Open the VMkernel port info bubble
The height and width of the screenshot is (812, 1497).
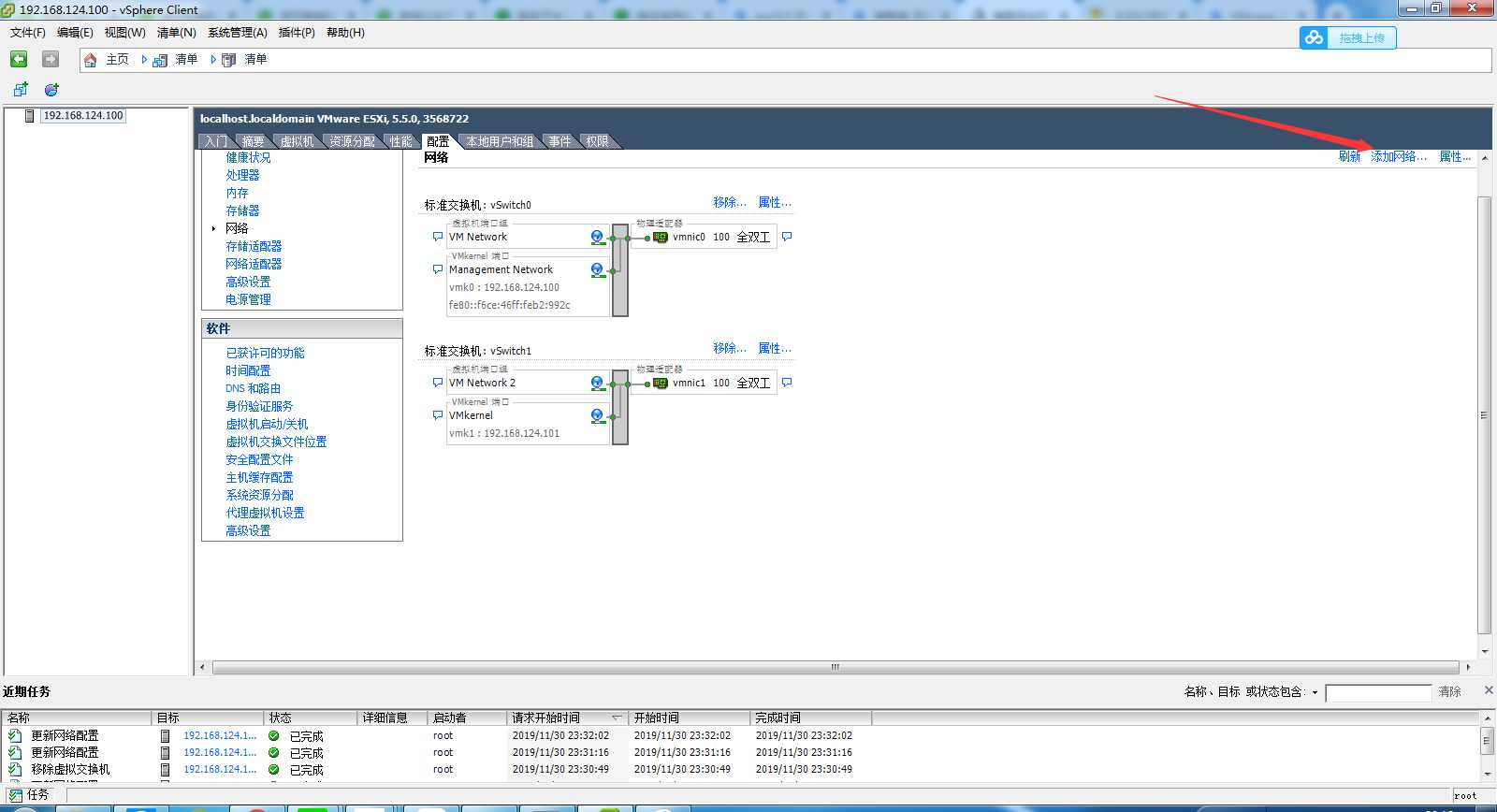pyautogui.click(x=438, y=415)
